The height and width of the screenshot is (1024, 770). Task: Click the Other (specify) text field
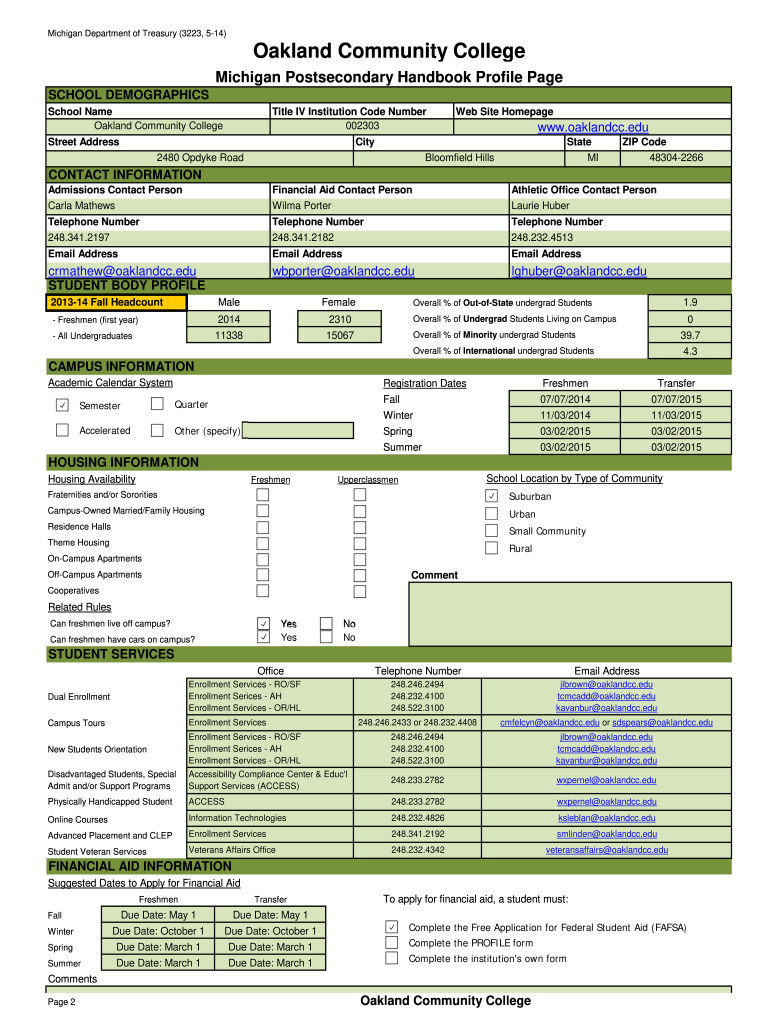click(x=298, y=431)
